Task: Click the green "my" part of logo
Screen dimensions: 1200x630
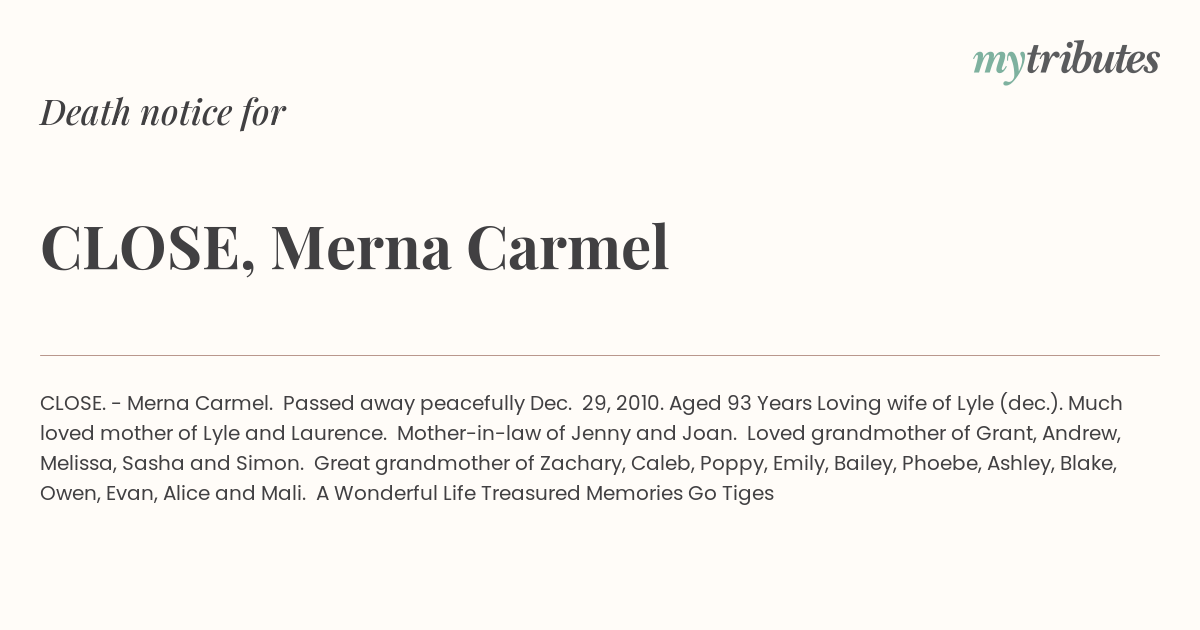Action: [x=999, y=64]
